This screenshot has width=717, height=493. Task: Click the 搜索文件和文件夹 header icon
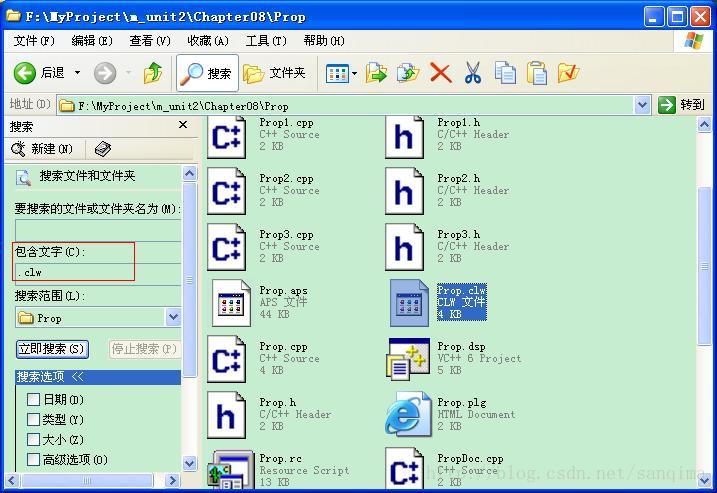point(23,177)
